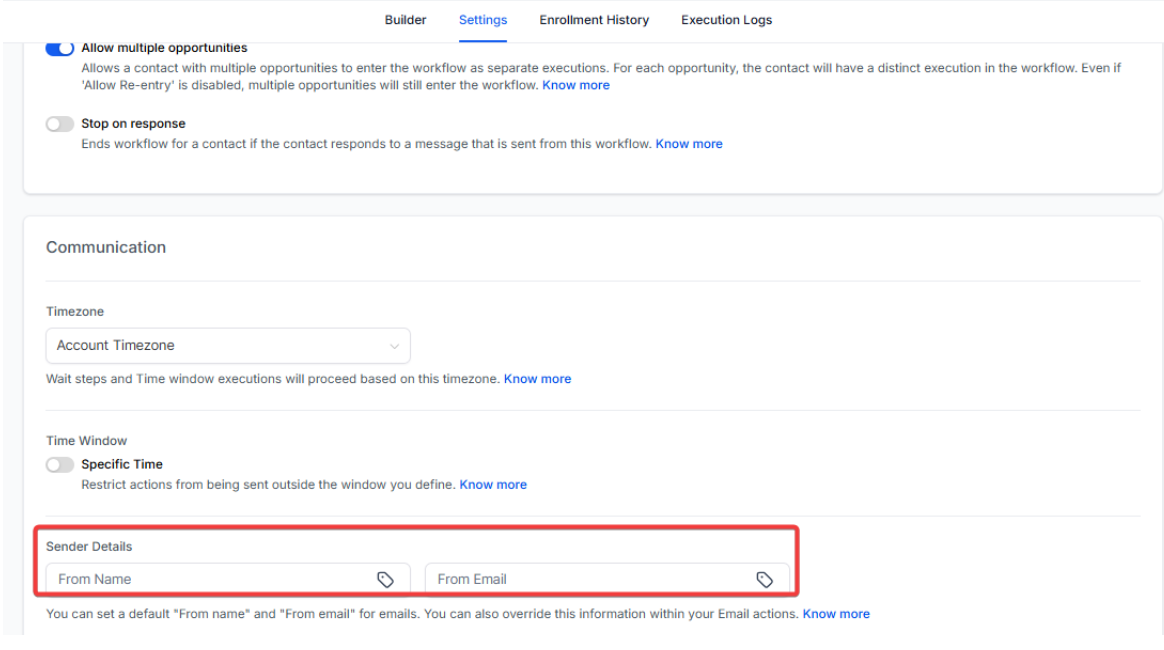
Task: Click into the From Email input field
Action: [590, 579]
